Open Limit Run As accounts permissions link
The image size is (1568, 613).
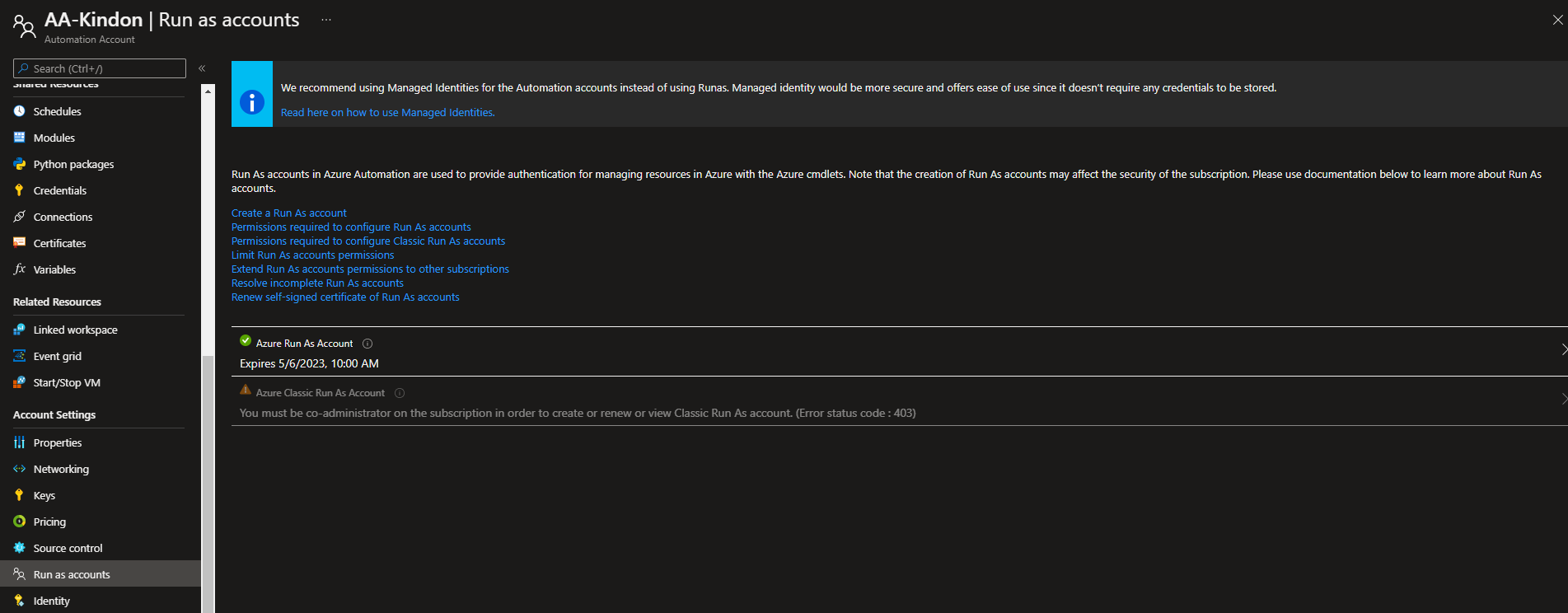313,255
